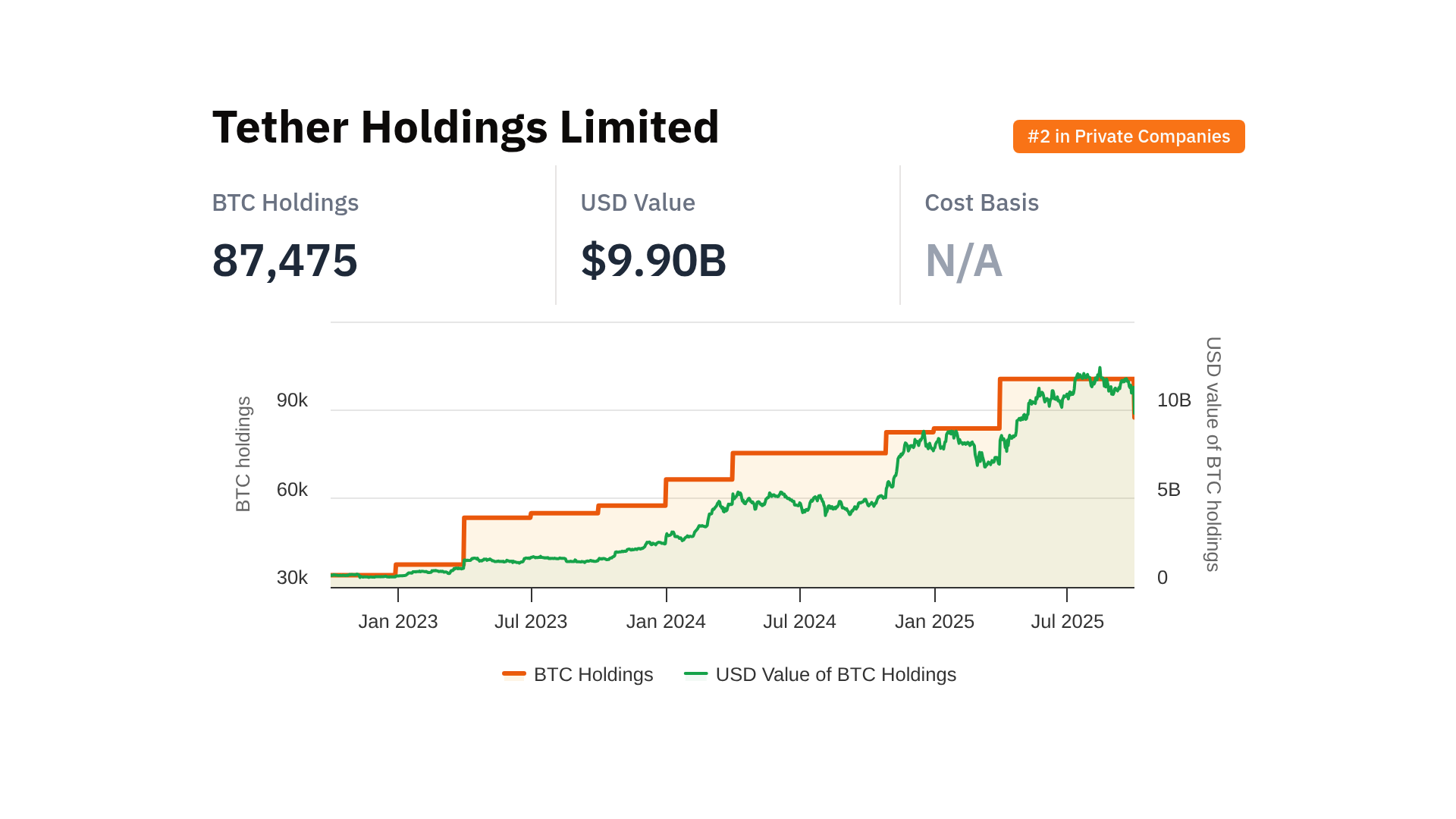Click the "USD value of BTC holdings" axis title
The height and width of the screenshot is (819, 1456).
1213,454
